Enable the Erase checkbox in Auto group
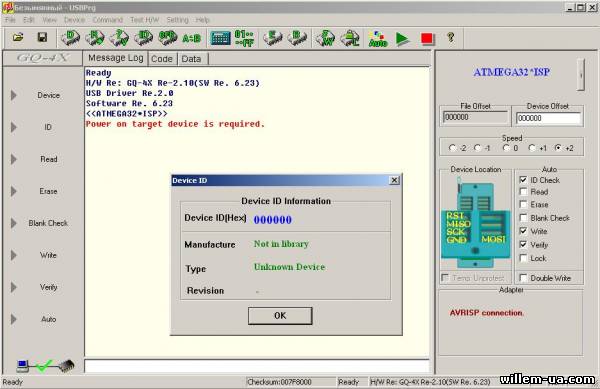The image size is (600, 389). (523, 204)
